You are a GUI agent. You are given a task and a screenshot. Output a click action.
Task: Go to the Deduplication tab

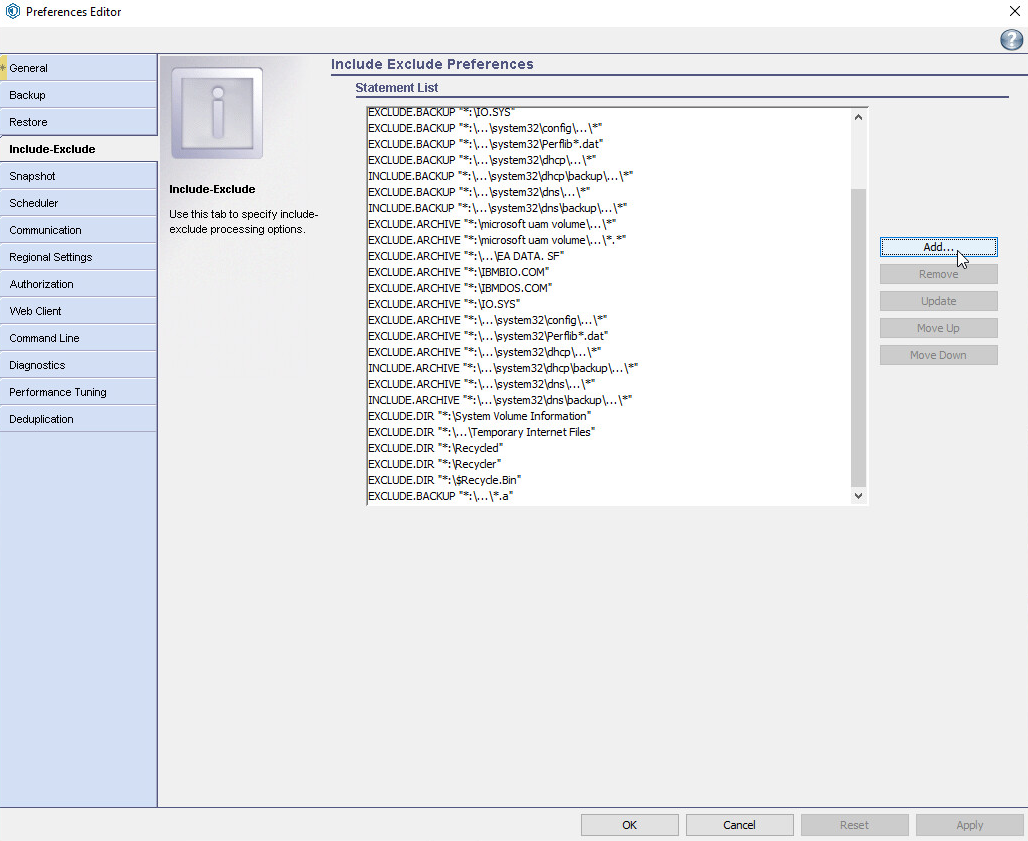[x=78, y=419]
